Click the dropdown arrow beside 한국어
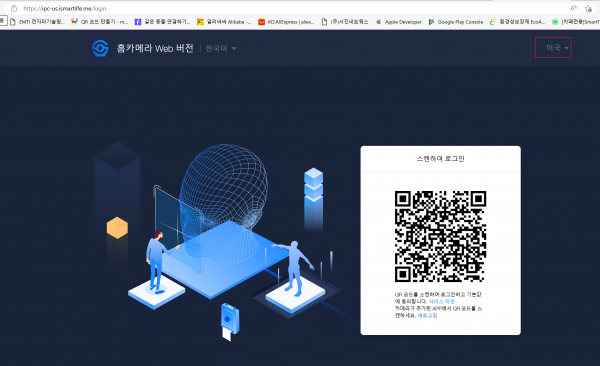The height and width of the screenshot is (366, 600). point(234,49)
